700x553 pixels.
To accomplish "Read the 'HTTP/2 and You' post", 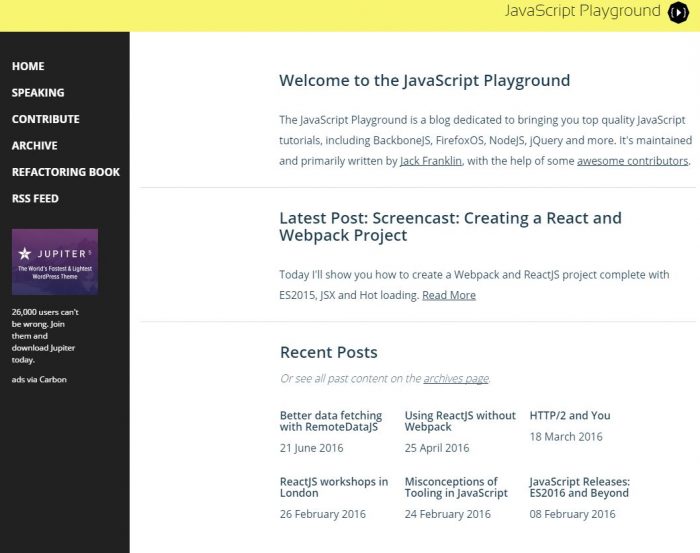I will click(x=570, y=415).
